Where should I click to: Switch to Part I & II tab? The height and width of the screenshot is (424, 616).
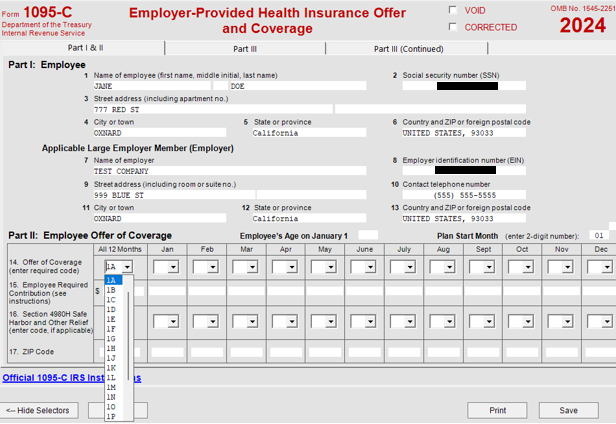85,48
